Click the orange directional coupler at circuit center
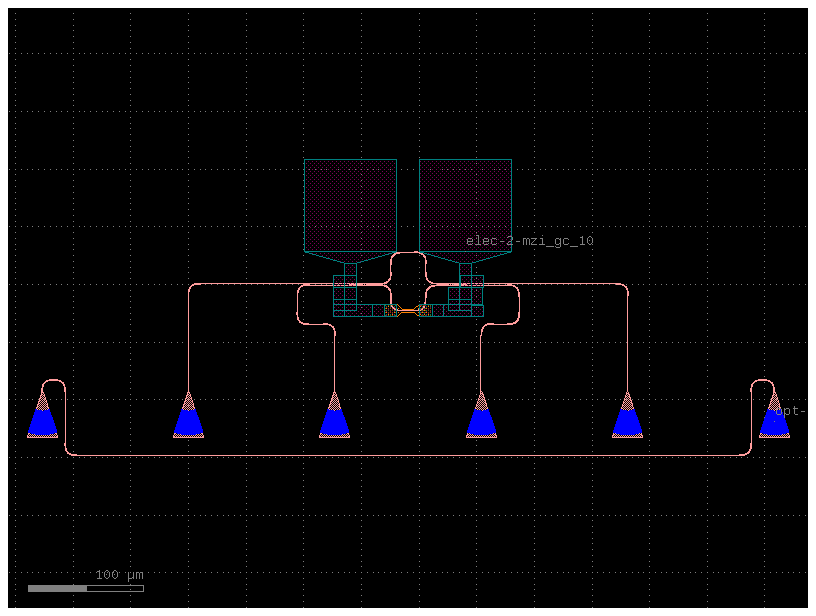The height and width of the screenshot is (616, 816). point(409,310)
